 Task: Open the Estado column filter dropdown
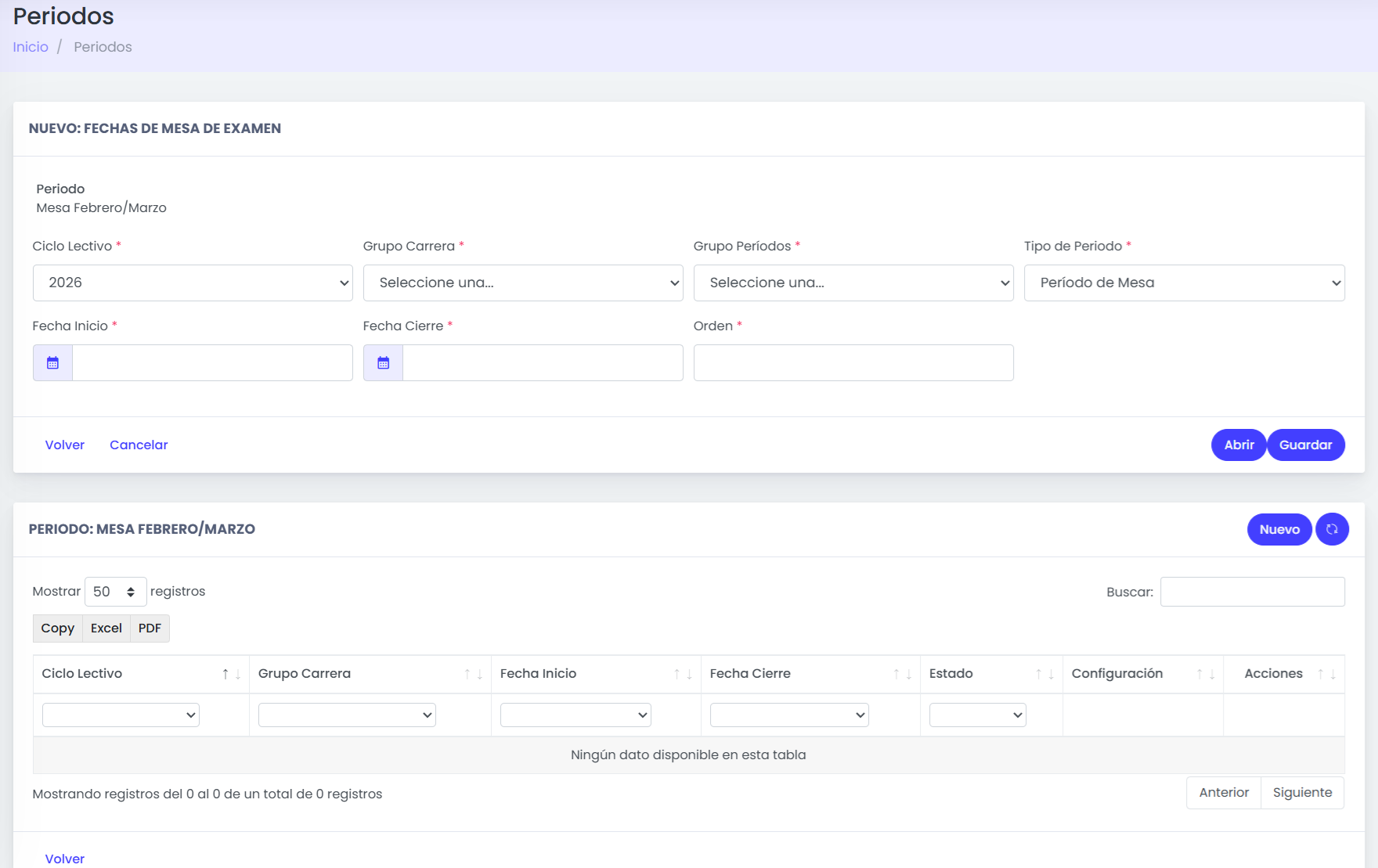pos(977,715)
